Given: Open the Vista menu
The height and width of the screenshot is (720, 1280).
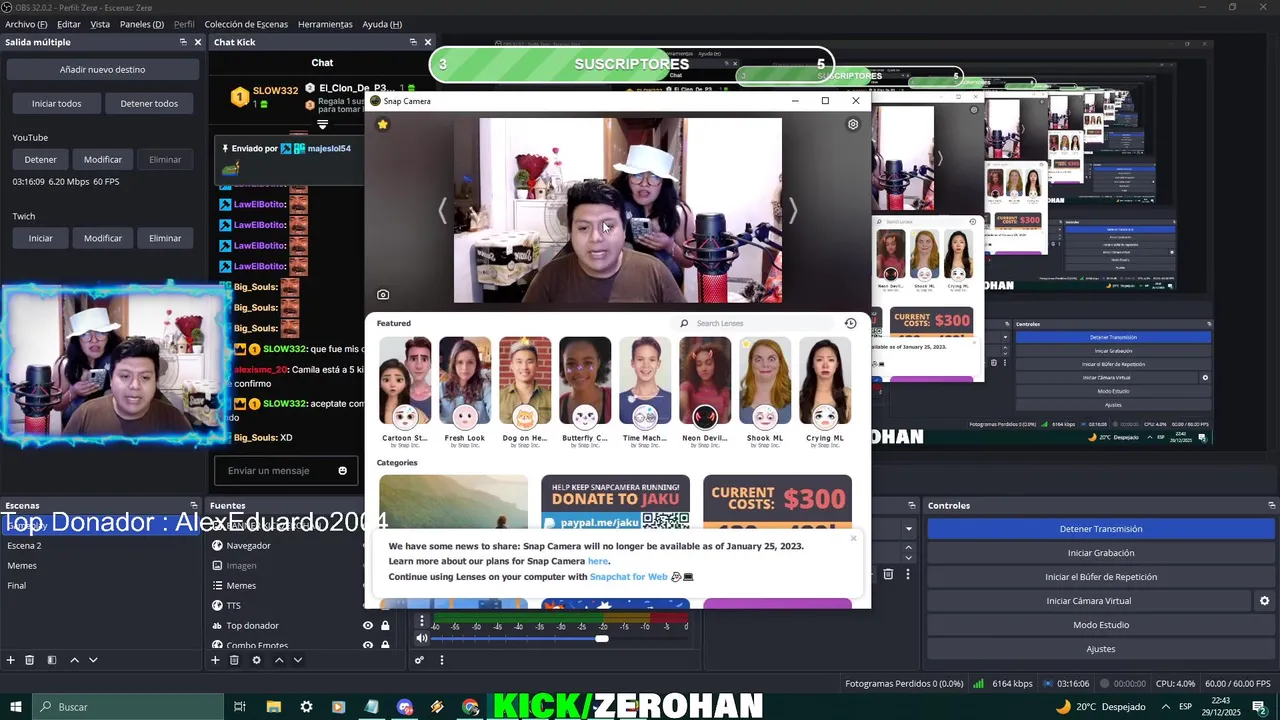Looking at the screenshot, I should tap(100, 24).
